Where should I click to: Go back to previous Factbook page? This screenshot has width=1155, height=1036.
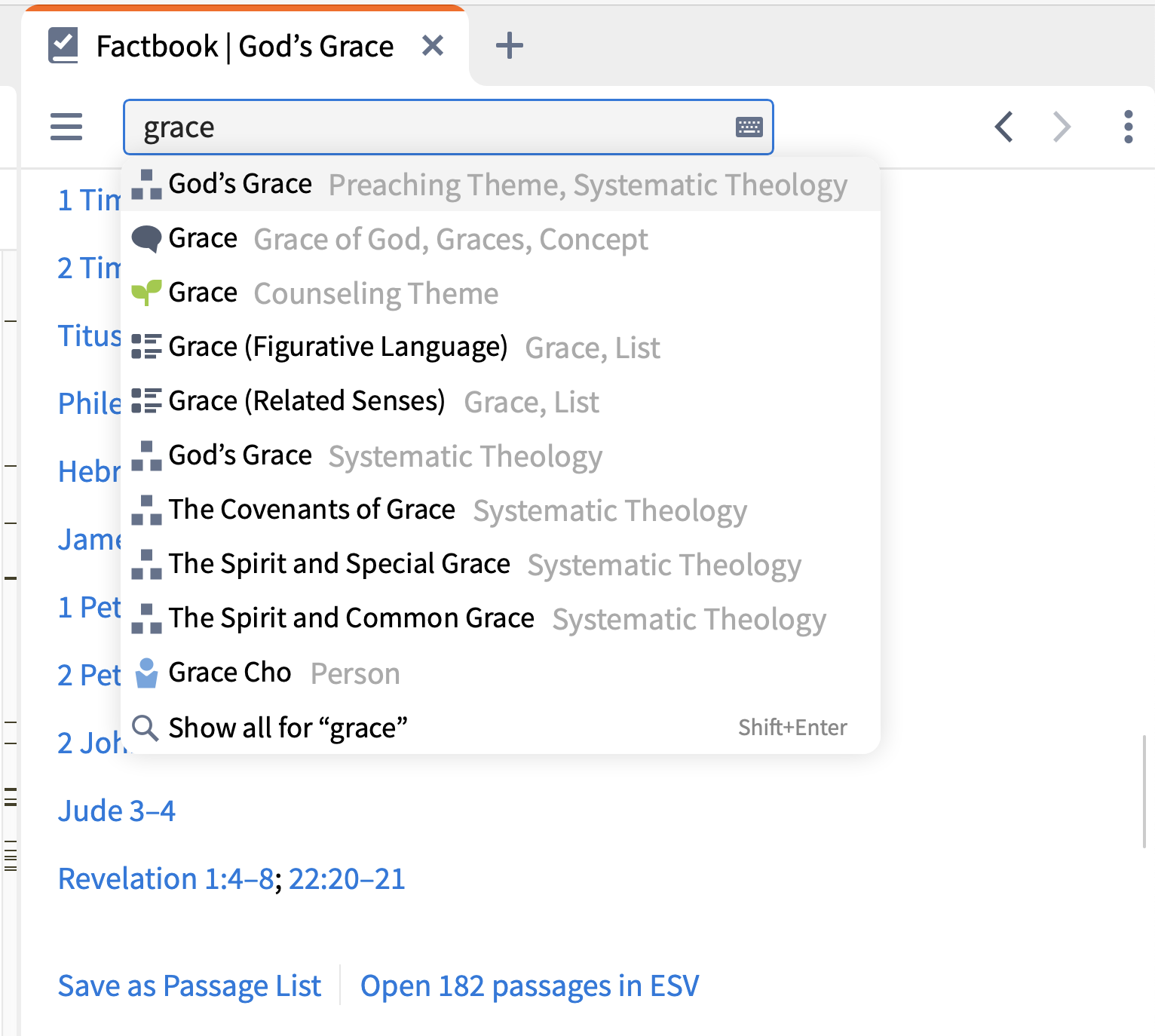click(1003, 127)
